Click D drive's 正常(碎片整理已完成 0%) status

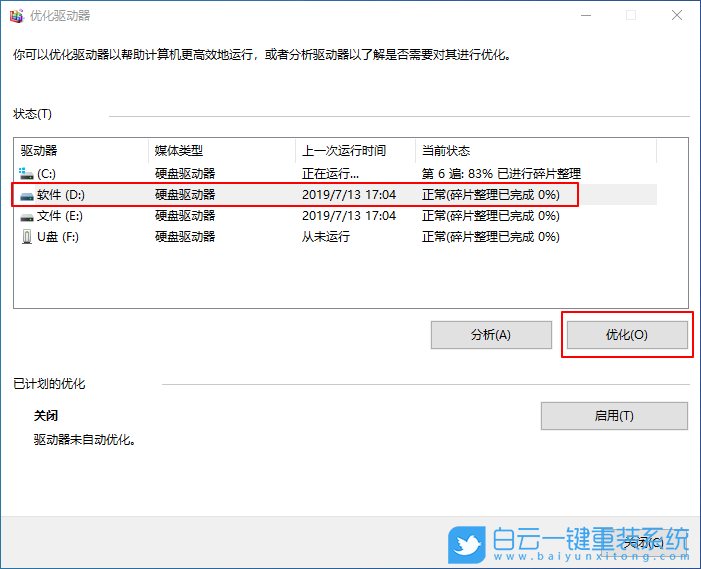tap(490, 195)
